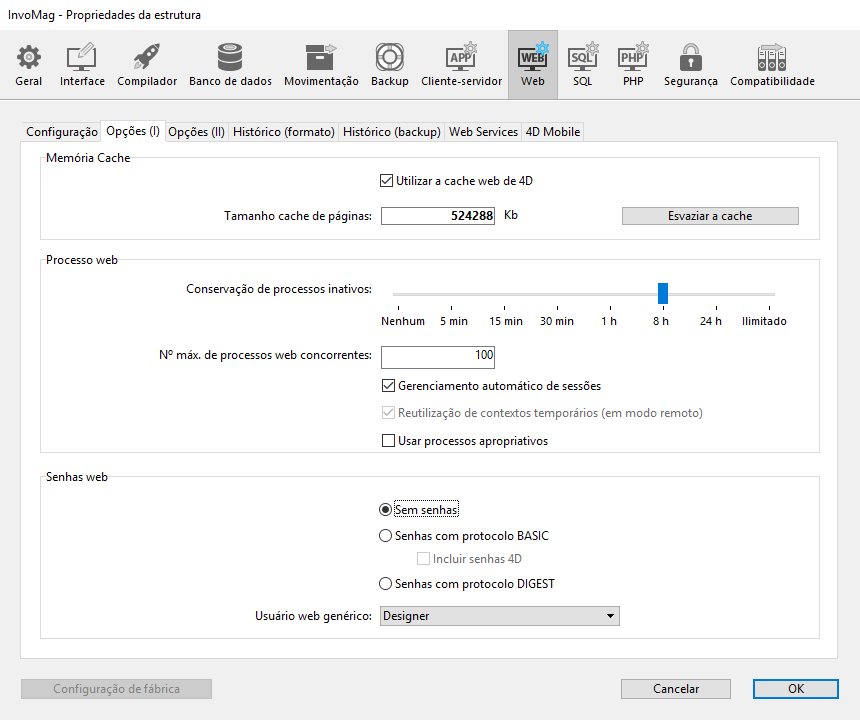The width and height of the screenshot is (860, 720).
Task: Open the Interface settings page
Action: tap(82, 65)
